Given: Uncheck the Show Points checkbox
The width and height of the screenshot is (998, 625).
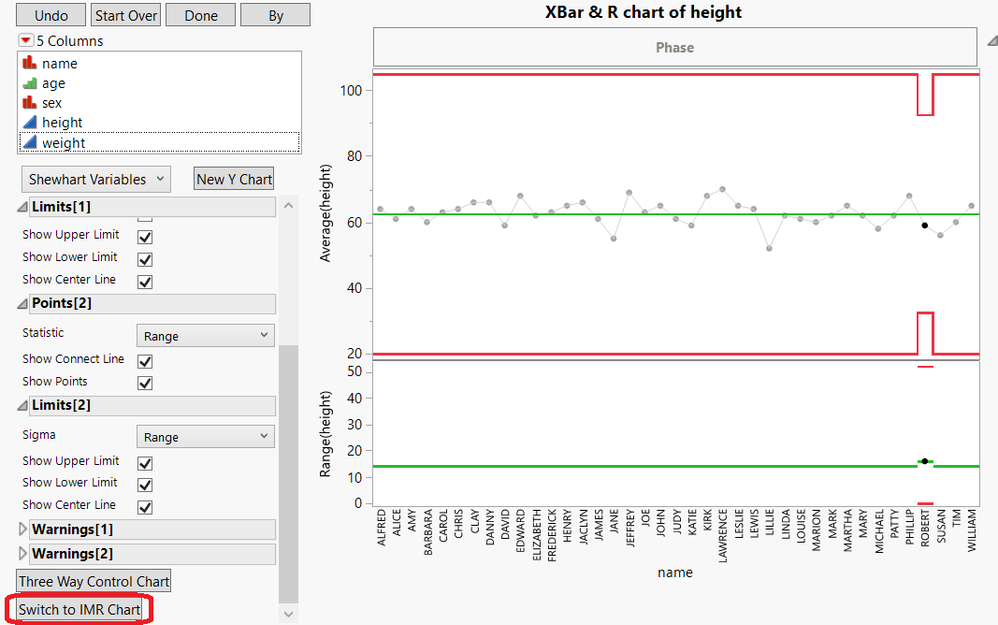Looking at the screenshot, I should (x=146, y=381).
